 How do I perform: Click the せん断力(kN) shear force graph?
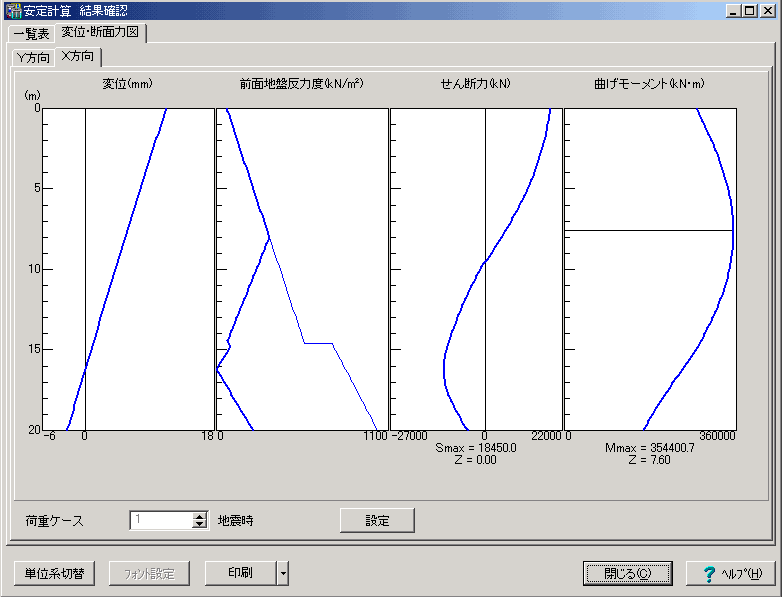pos(475,269)
